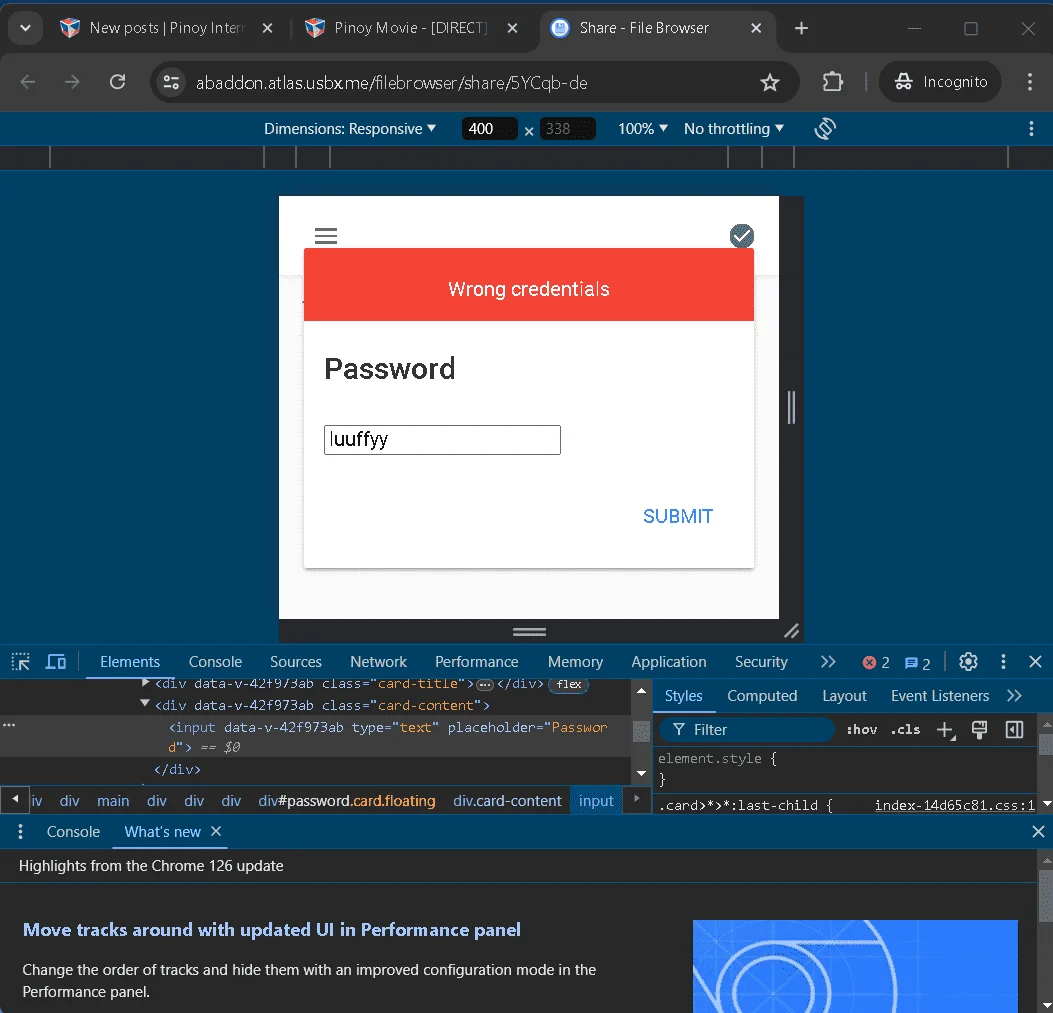This screenshot has width=1053, height=1013.
Task: Switch to Event Listeners tab
Action: pos(940,696)
